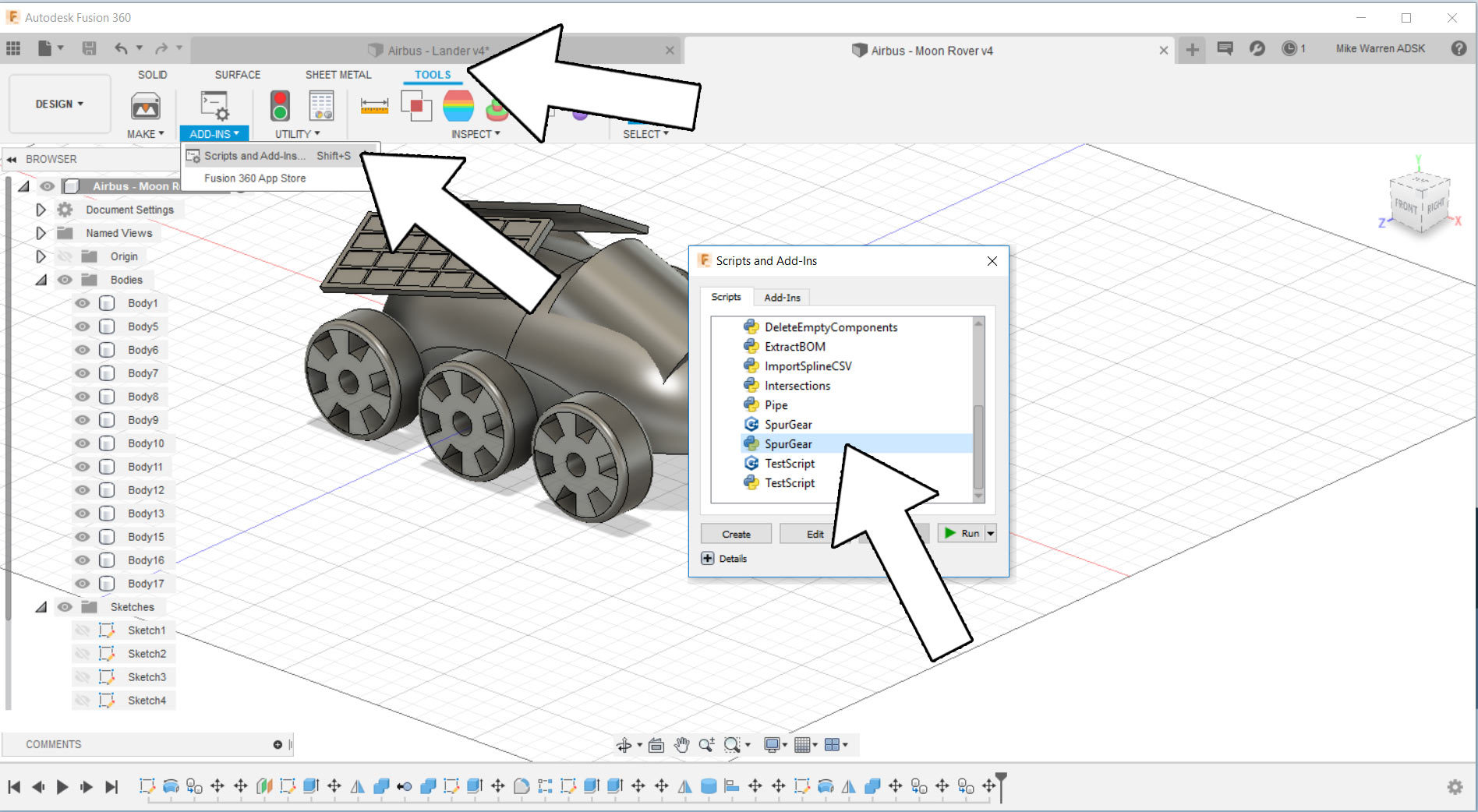
Task: Select the ExtractBOM script
Action: [794, 347]
